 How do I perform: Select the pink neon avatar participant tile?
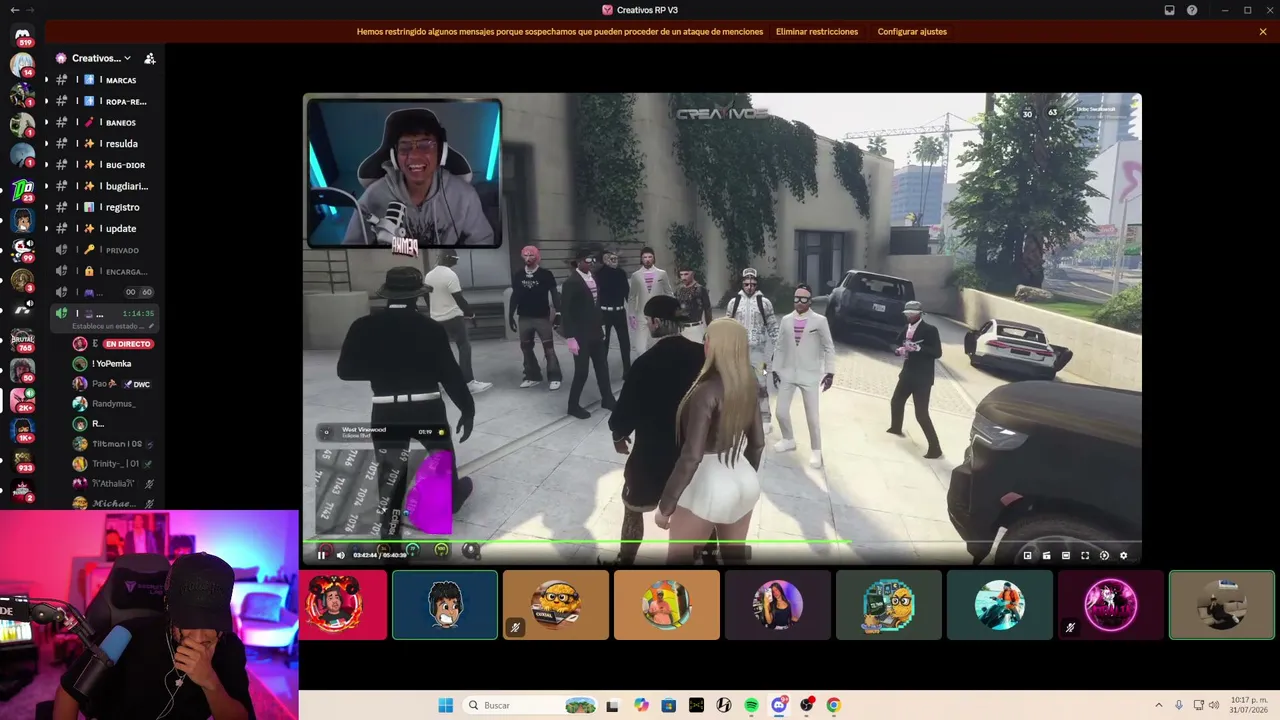pyautogui.click(x=1111, y=605)
